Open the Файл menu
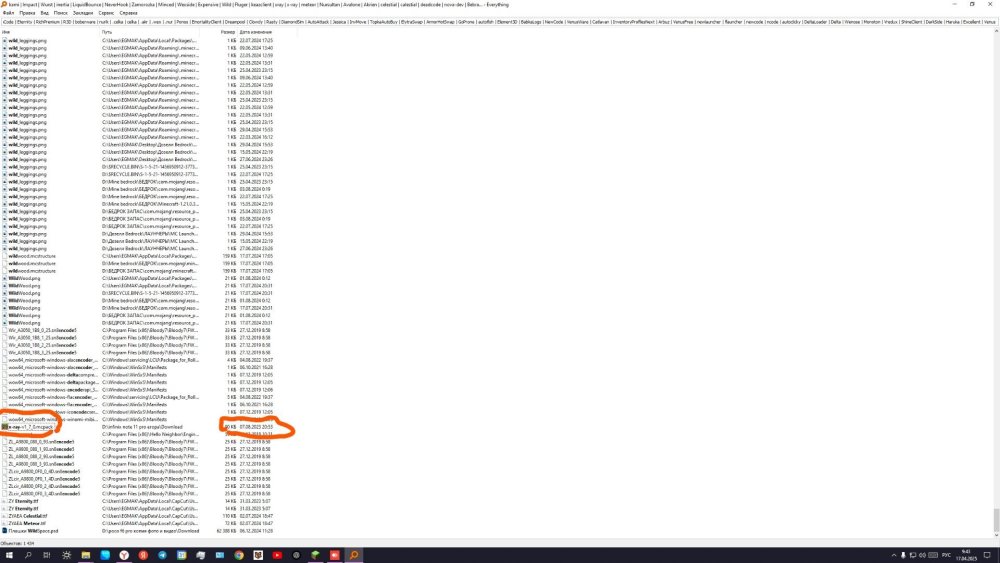Viewport: 1000px width, 563px height. click(x=8, y=13)
